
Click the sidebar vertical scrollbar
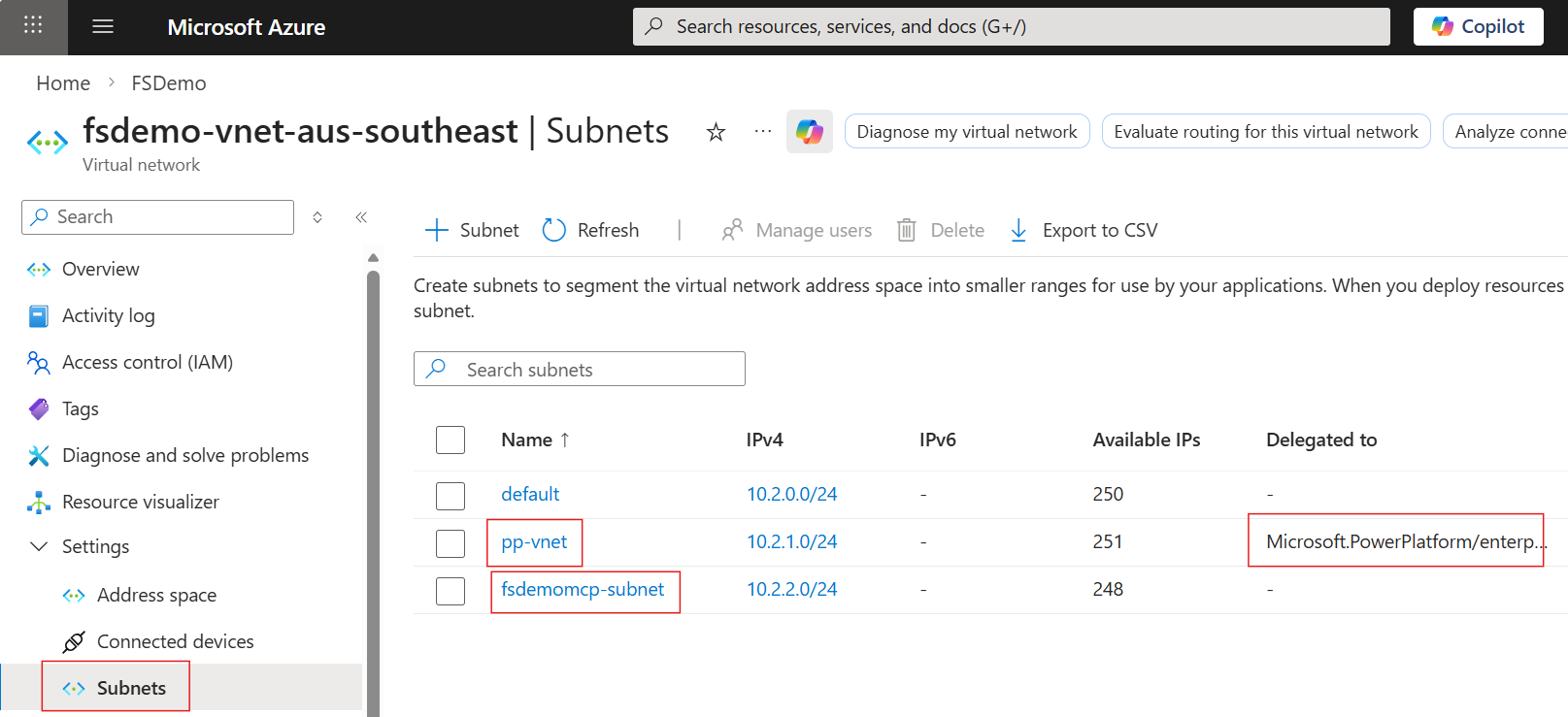tap(373, 495)
